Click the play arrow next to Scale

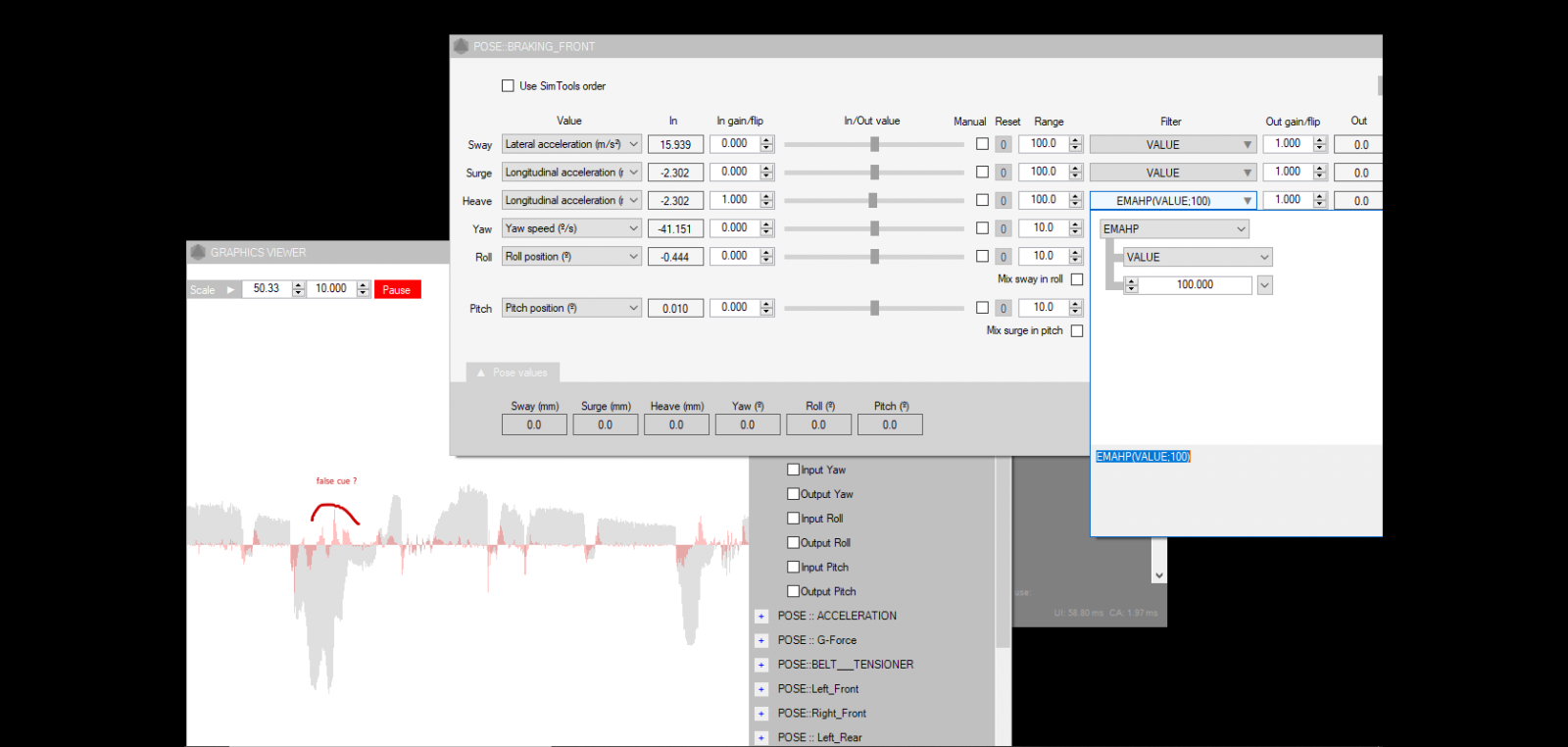click(230, 289)
